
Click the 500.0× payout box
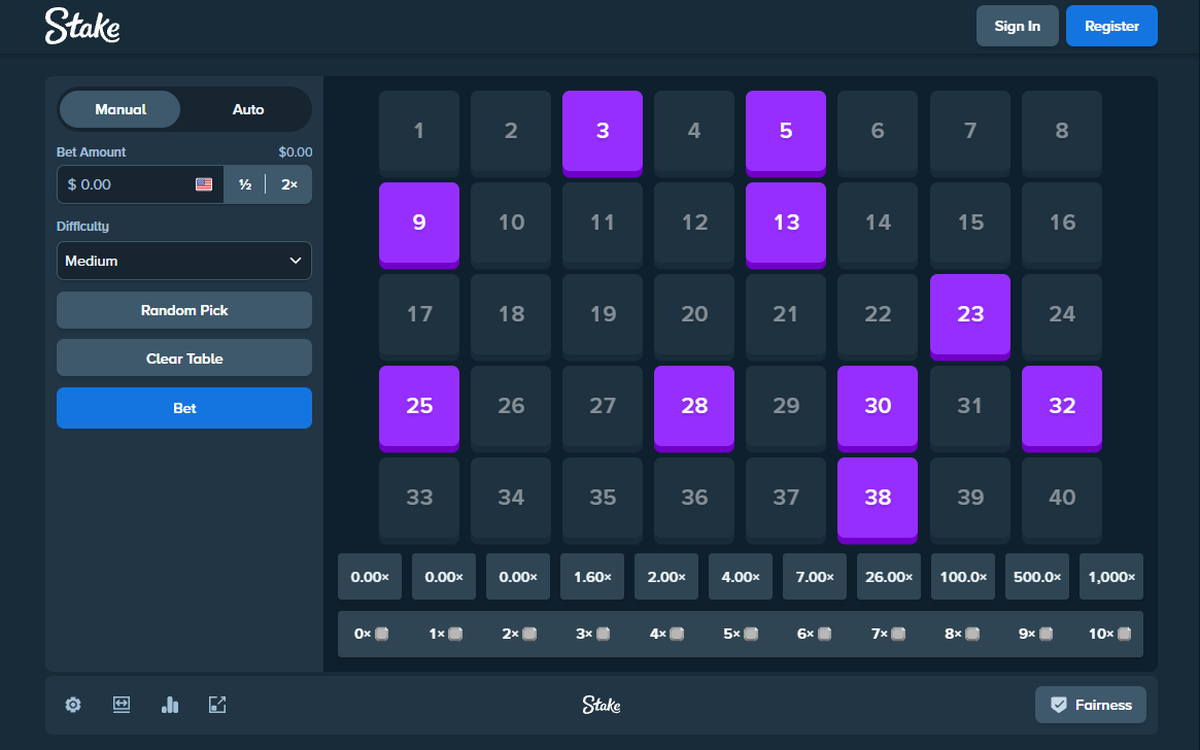coord(1037,577)
